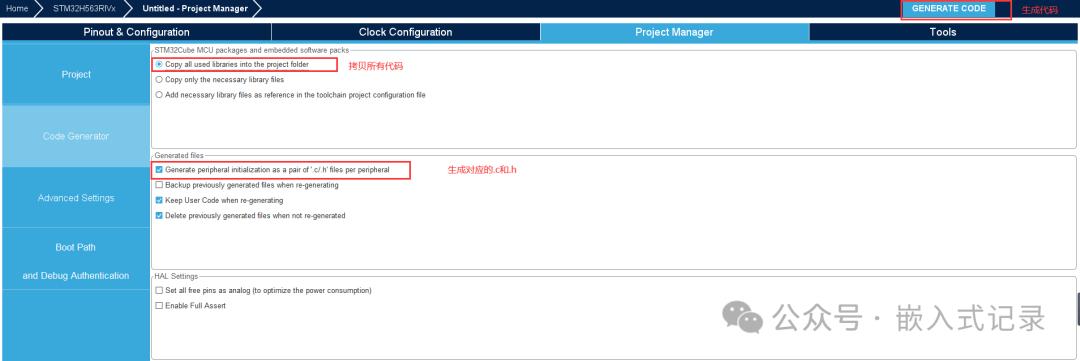Select Add necessary library files as reference
The width and height of the screenshot is (1080, 361).
[x=159, y=95]
